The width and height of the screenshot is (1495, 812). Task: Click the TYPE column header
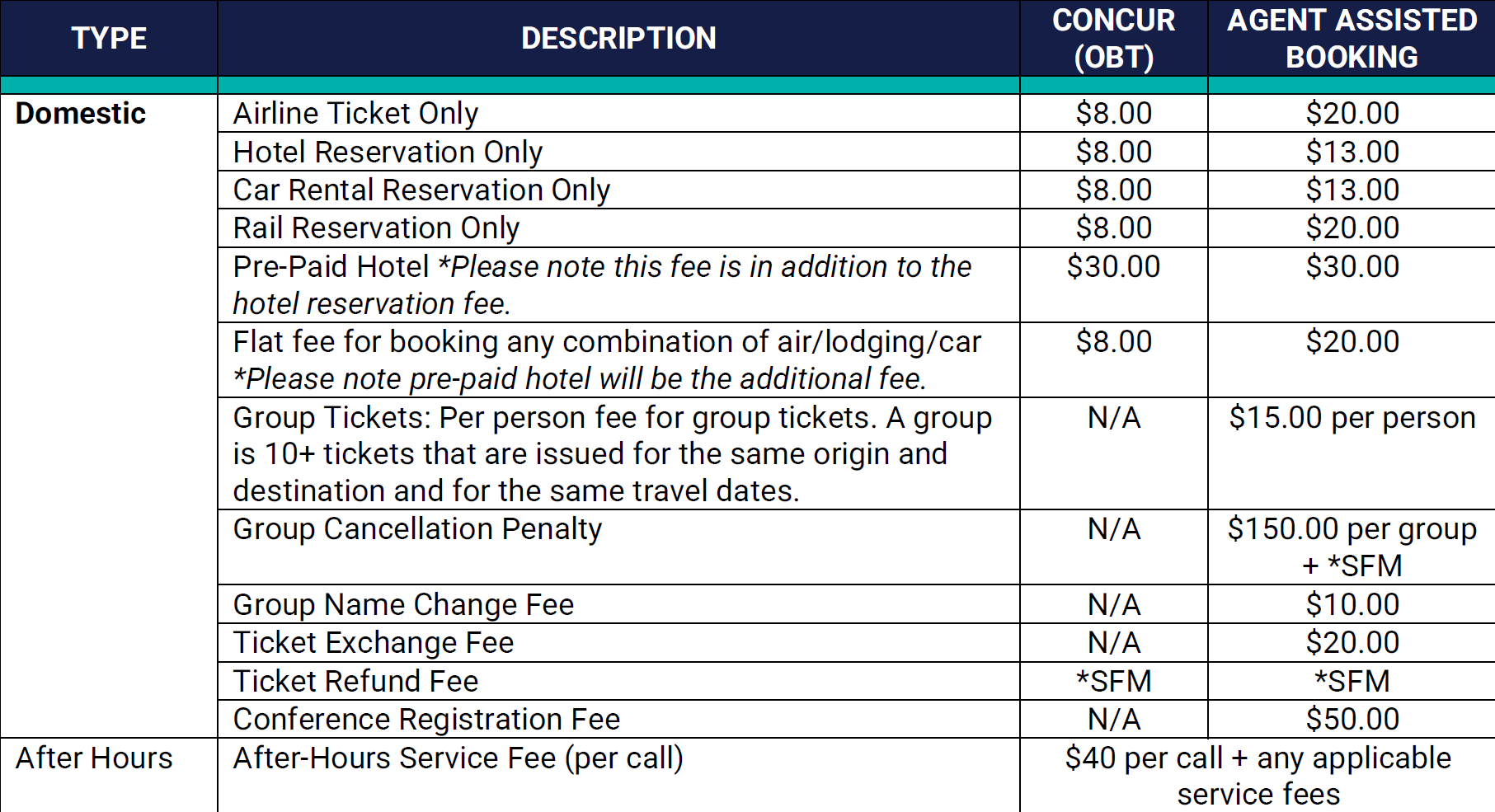coord(109,39)
